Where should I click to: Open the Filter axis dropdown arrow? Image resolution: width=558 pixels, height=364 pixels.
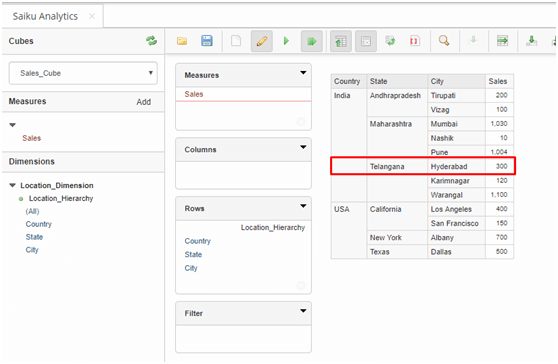point(303,311)
